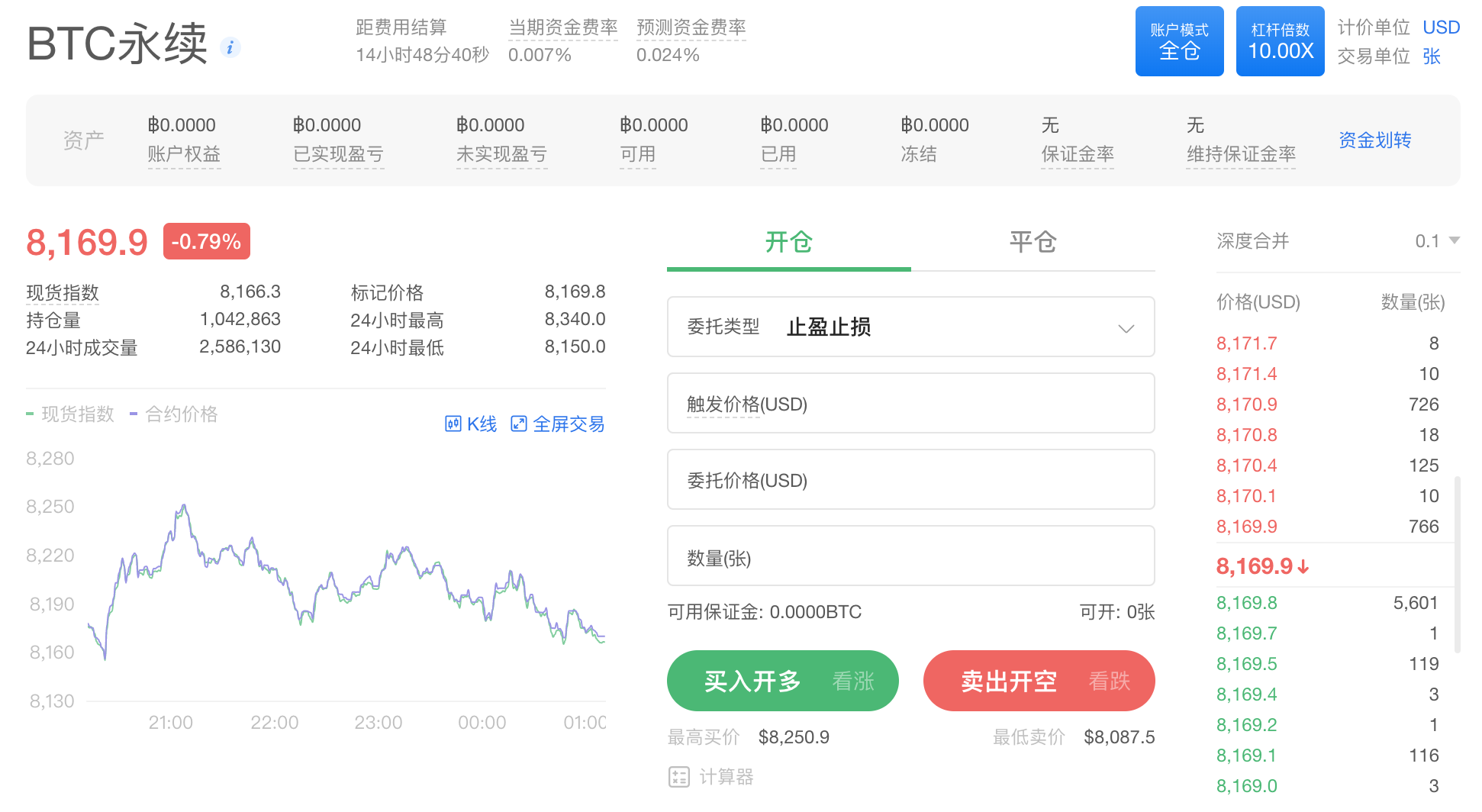Switch to the 开仓 tab
Viewport: 1482px width, 812px height.
pos(788,243)
